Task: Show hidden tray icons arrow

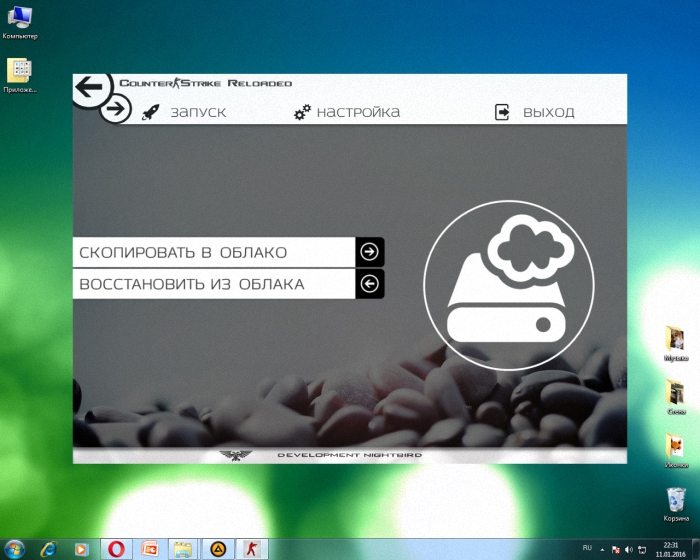Action: click(602, 550)
